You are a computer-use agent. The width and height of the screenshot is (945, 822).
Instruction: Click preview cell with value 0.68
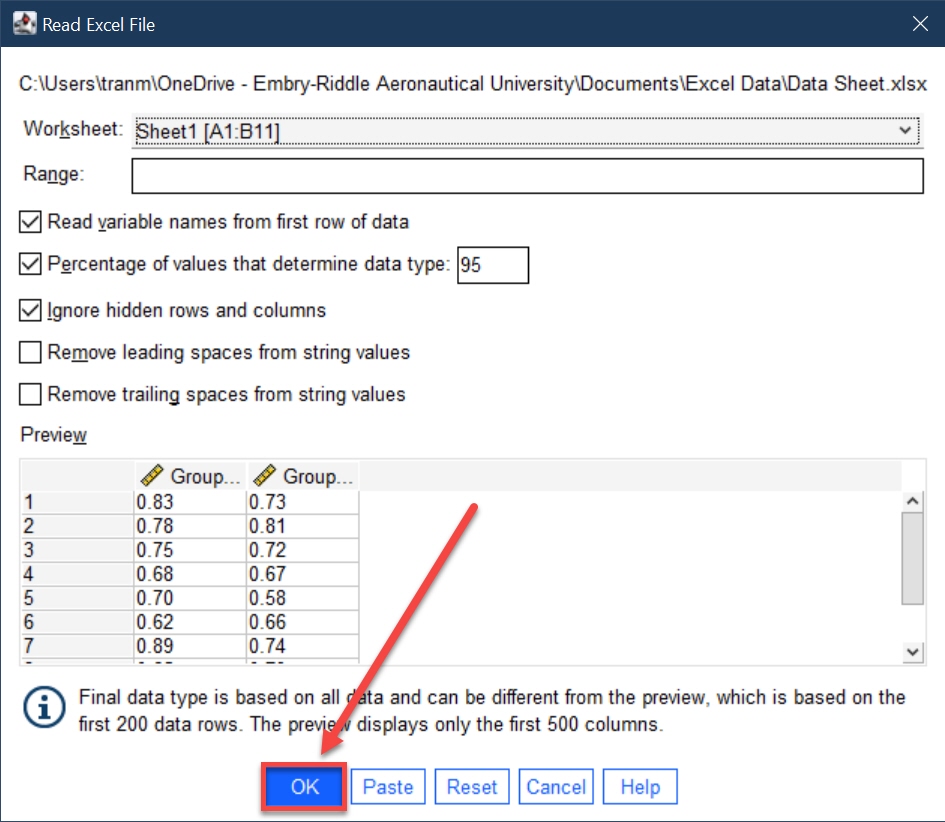click(190, 574)
